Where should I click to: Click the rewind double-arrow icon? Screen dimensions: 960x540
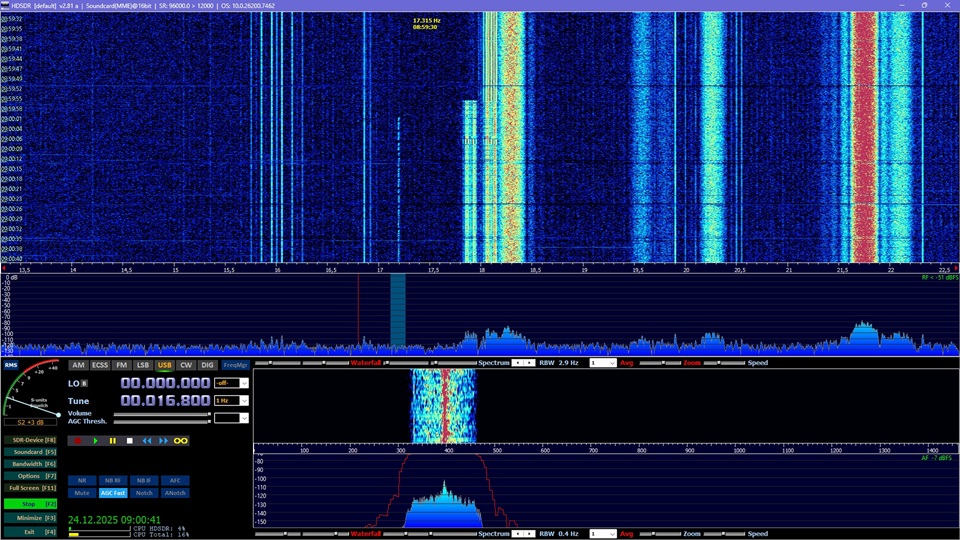(147, 440)
